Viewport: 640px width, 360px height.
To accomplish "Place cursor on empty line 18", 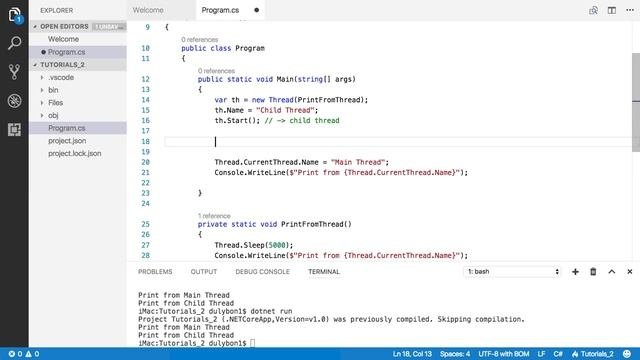I will coord(398,142).
